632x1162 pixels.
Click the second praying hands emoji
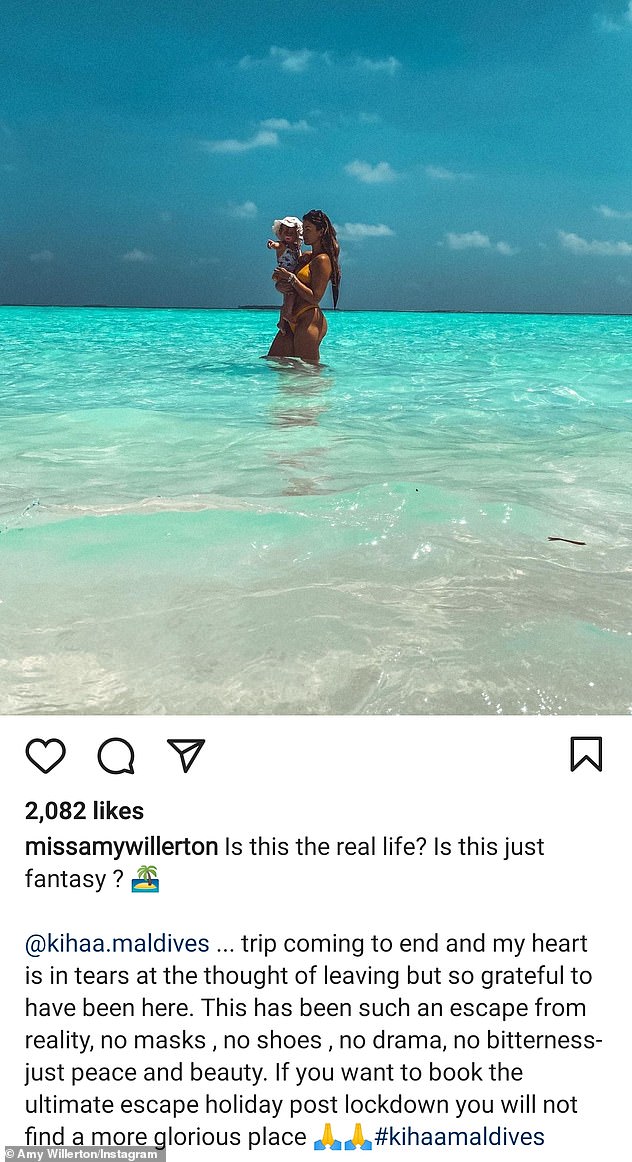coord(357,1136)
